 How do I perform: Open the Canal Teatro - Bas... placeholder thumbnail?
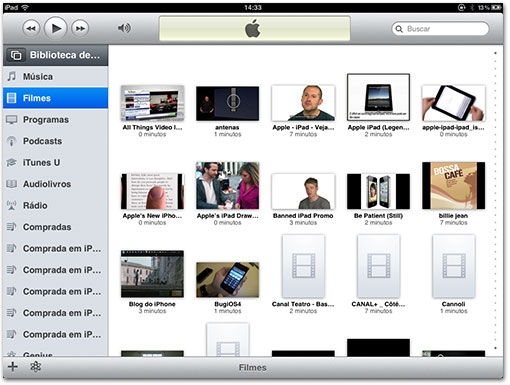click(x=303, y=266)
